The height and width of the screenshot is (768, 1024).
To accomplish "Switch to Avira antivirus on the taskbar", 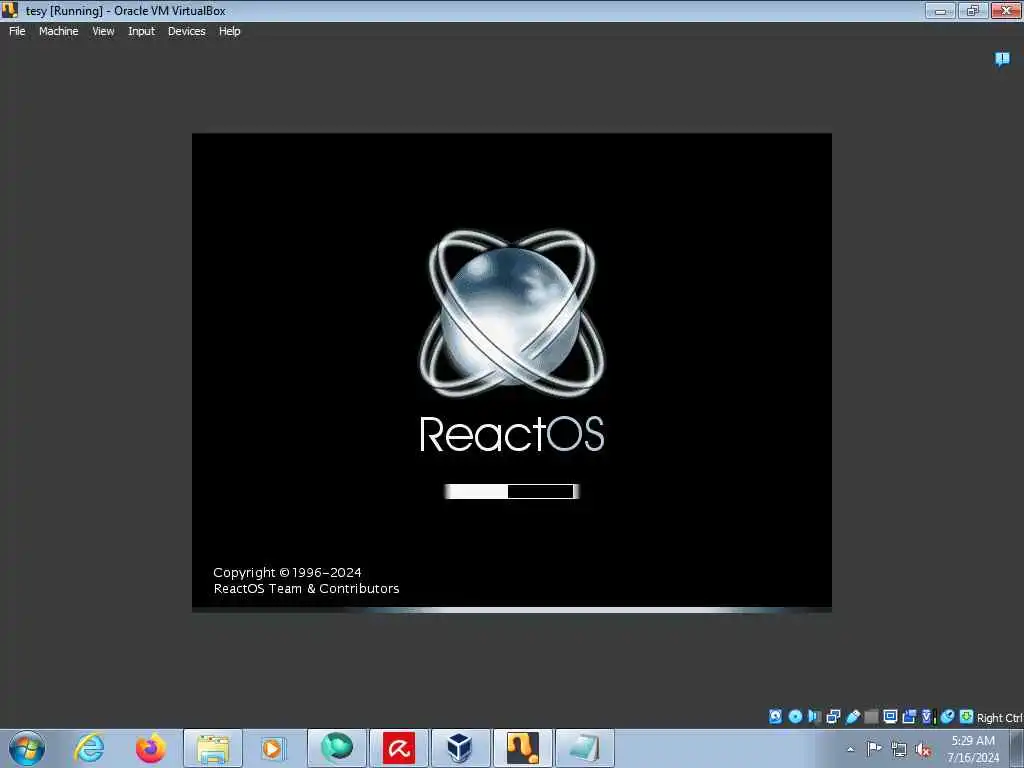I will pyautogui.click(x=399, y=748).
